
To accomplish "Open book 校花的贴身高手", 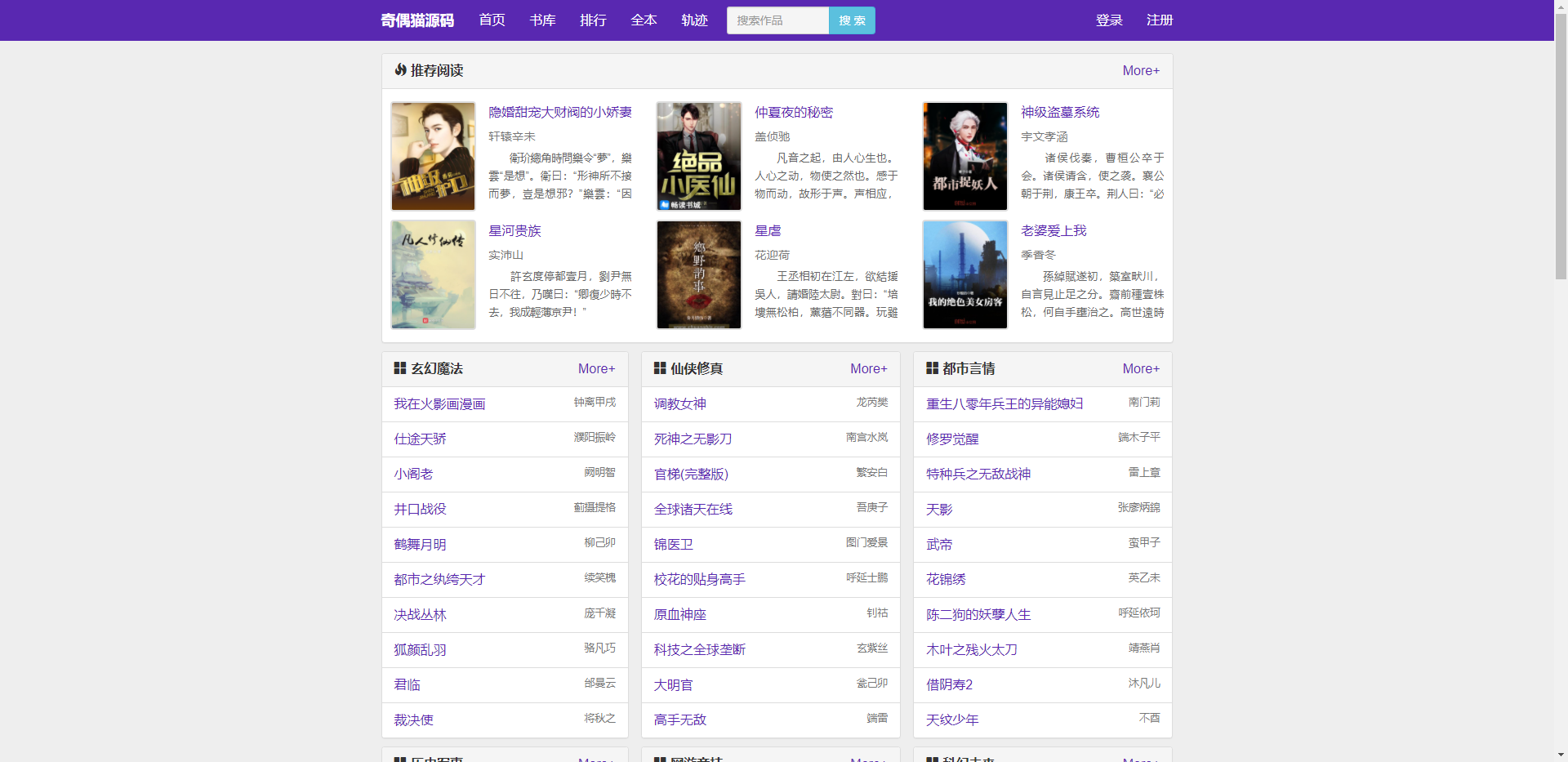I will pos(699,580).
